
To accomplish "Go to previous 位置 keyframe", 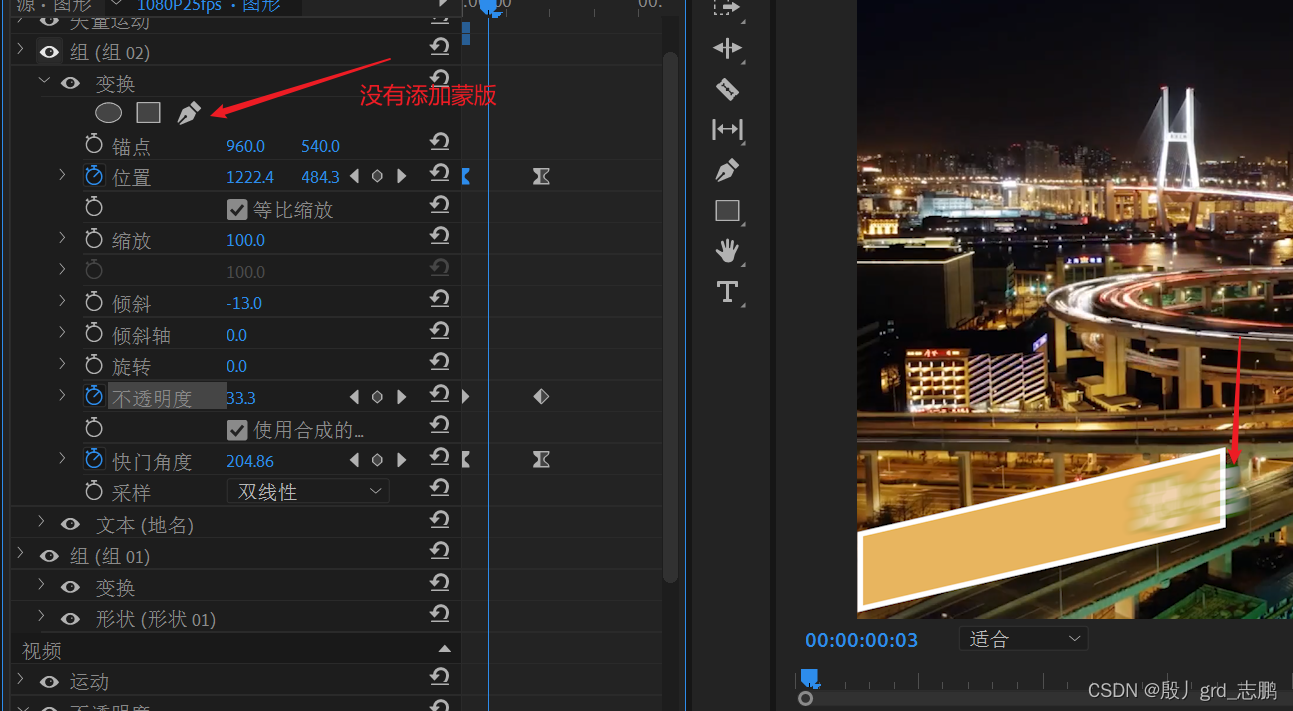I will point(354,176).
